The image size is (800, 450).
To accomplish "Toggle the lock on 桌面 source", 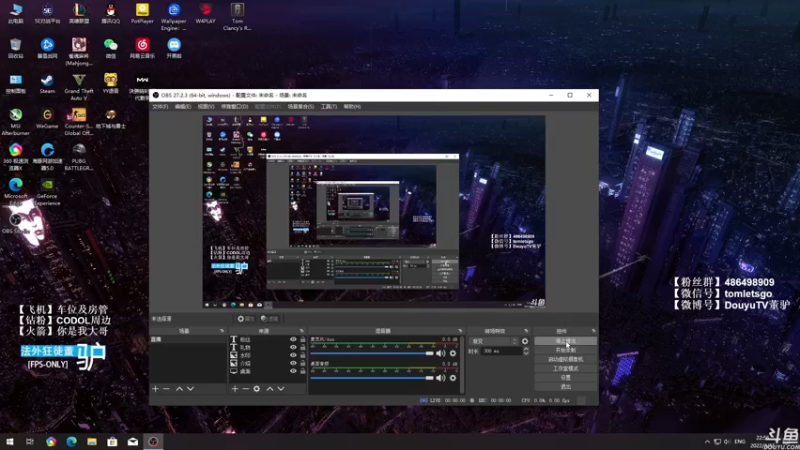I will [x=303, y=371].
